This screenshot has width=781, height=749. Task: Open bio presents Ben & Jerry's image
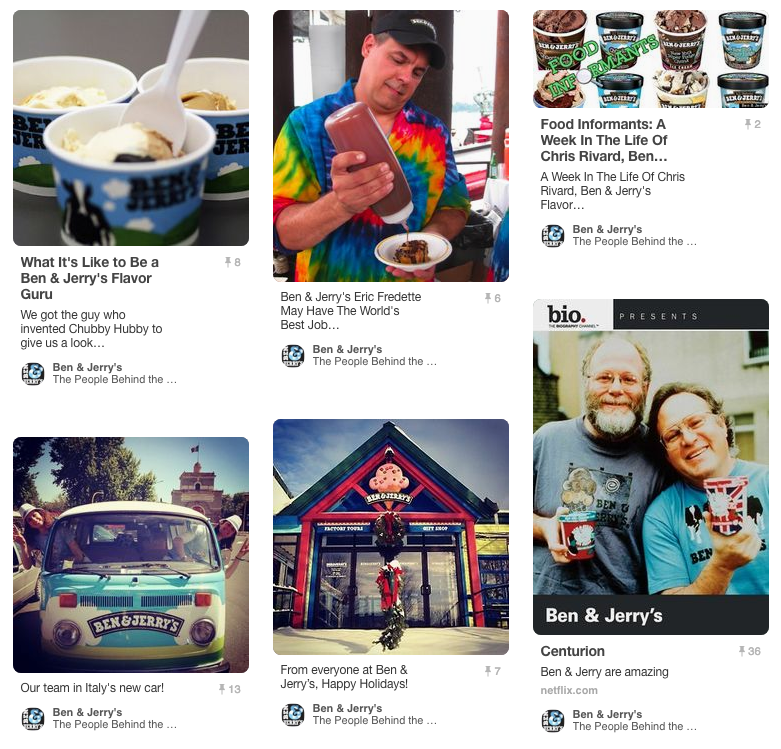[651, 467]
